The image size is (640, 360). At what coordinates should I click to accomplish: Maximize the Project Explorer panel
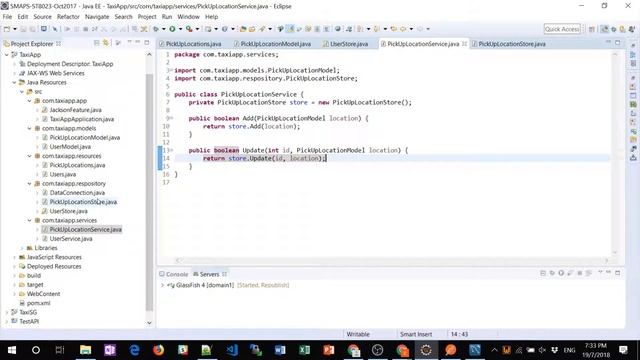point(147,42)
